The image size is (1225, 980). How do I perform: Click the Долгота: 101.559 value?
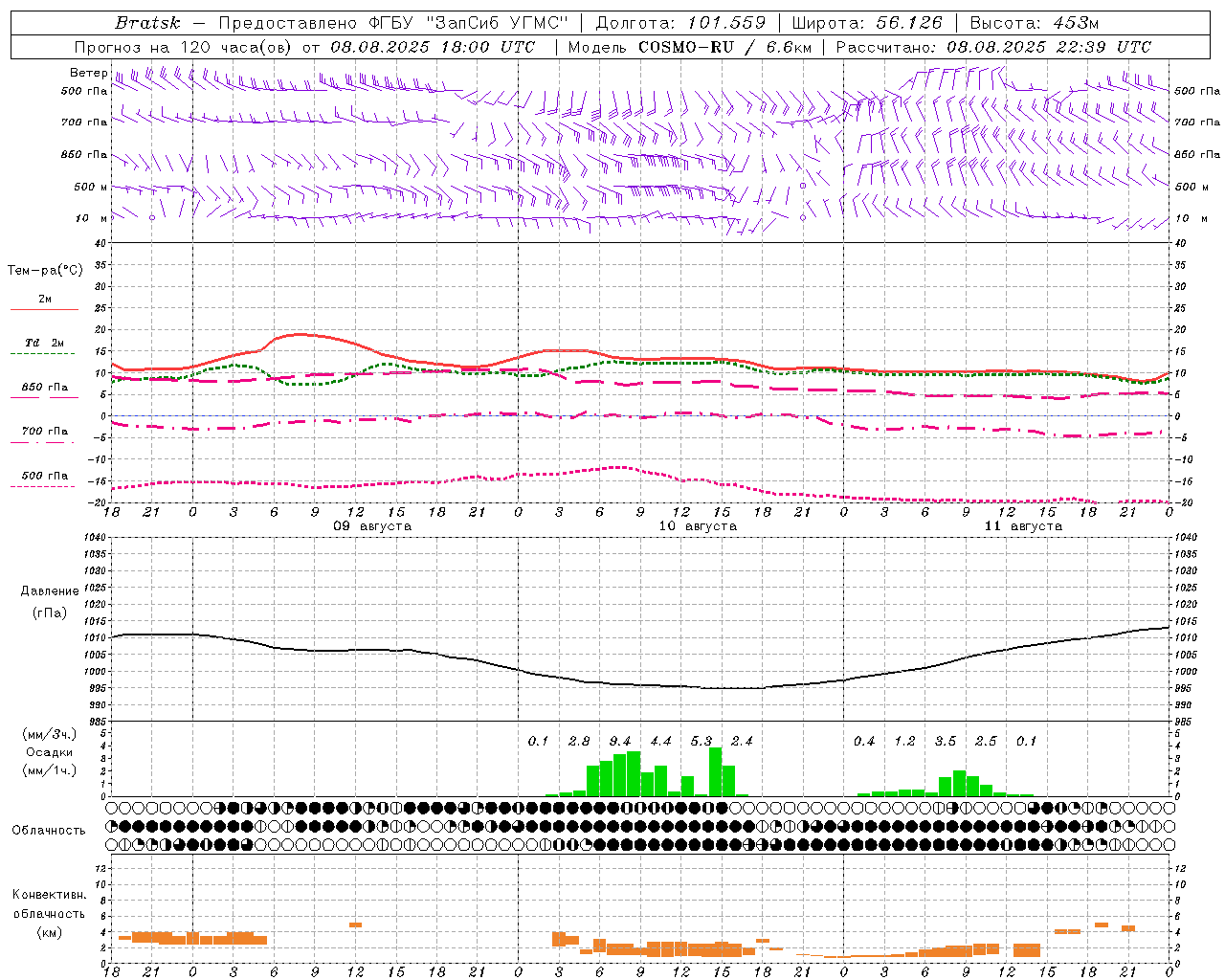(x=680, y=22)
